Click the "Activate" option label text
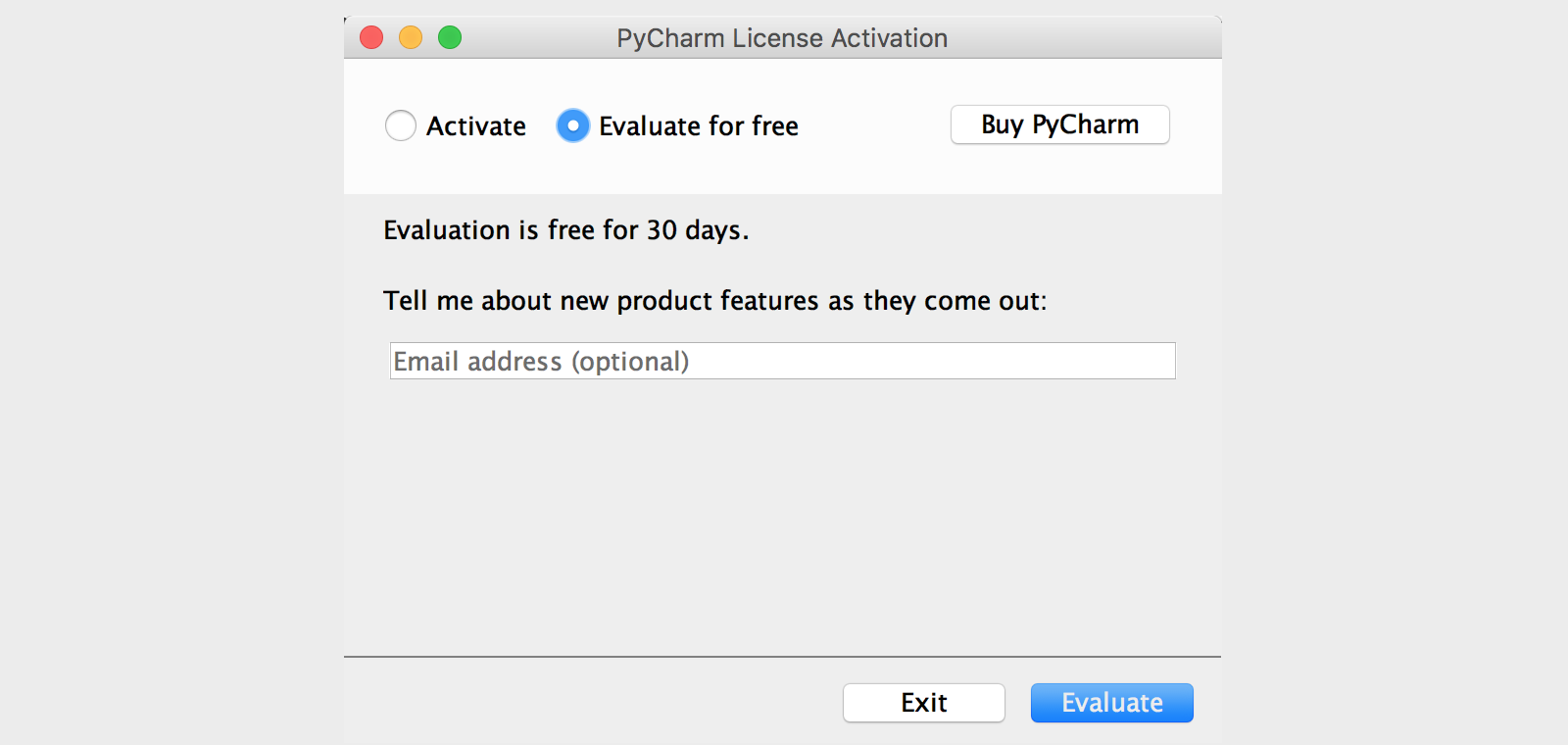This screenshot has height=745, width=1568. point(476,126)
